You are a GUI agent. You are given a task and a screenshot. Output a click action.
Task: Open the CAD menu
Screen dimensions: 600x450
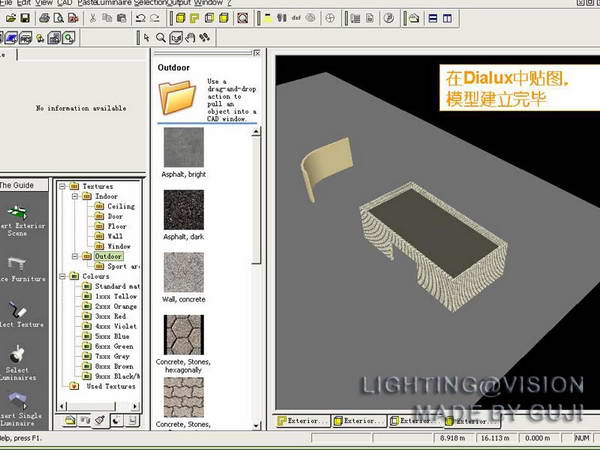pyautogui.click(x=64, y=3)
